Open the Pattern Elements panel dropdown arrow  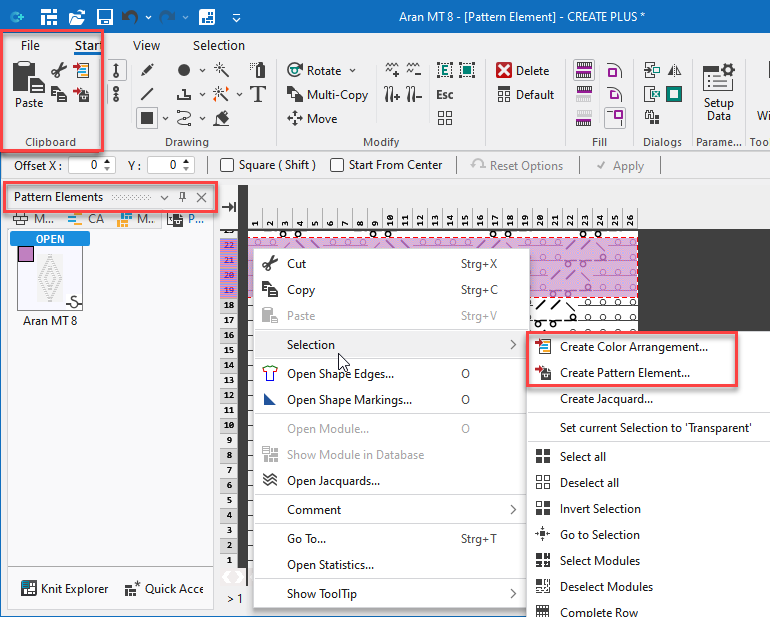165,197
